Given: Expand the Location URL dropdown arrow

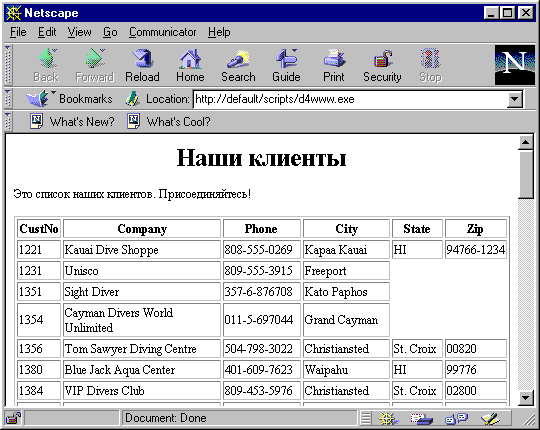Looking at the screenshot, I should click(515, 99).
